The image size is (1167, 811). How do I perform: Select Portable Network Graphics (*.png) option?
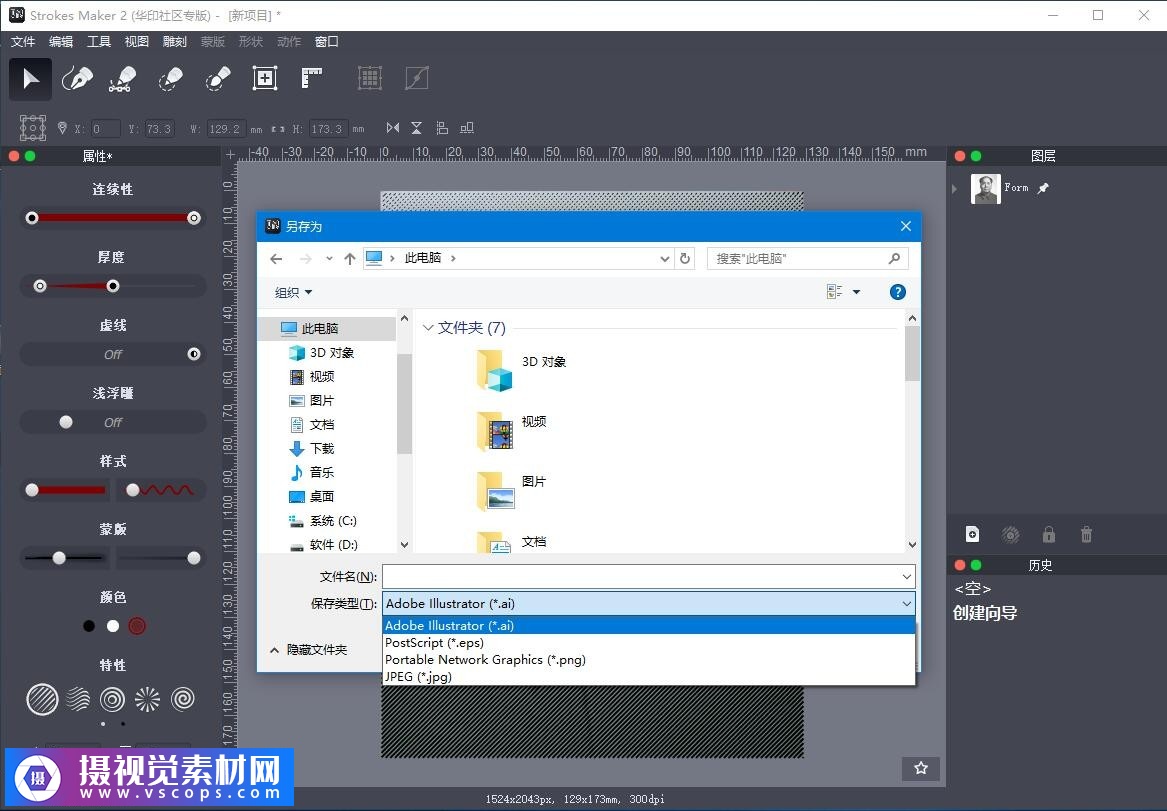coord(485,660)
